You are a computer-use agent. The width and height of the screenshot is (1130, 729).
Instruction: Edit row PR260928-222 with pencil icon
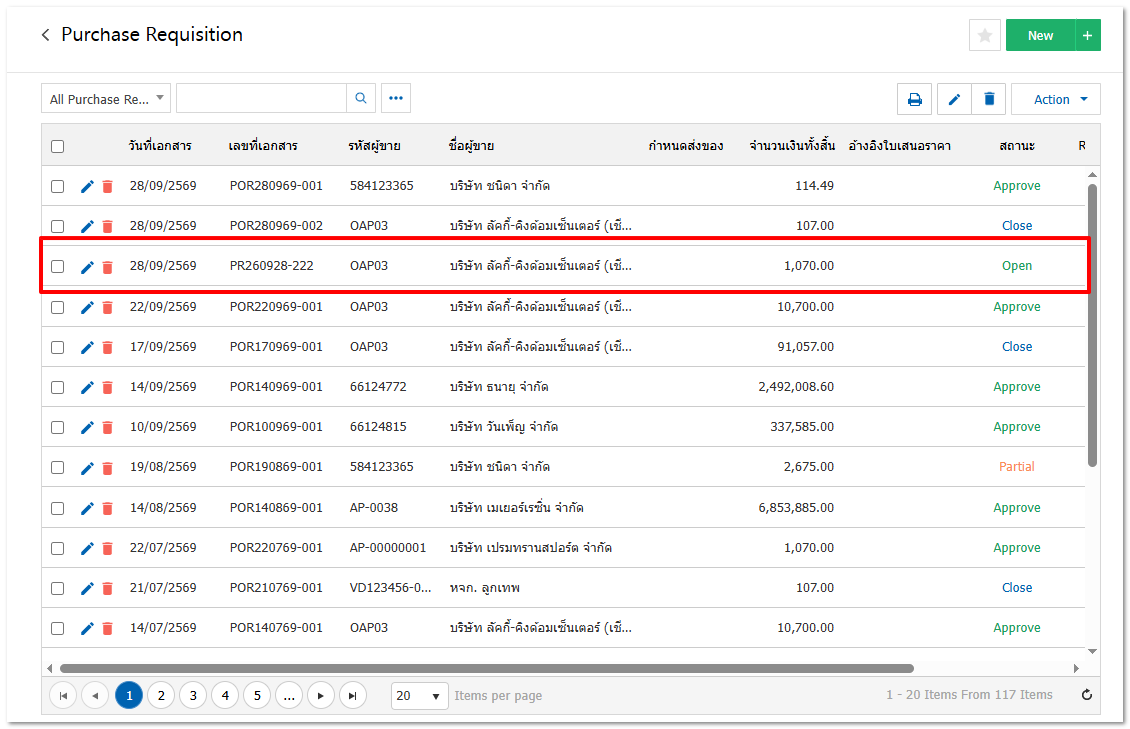pos(87,267)
